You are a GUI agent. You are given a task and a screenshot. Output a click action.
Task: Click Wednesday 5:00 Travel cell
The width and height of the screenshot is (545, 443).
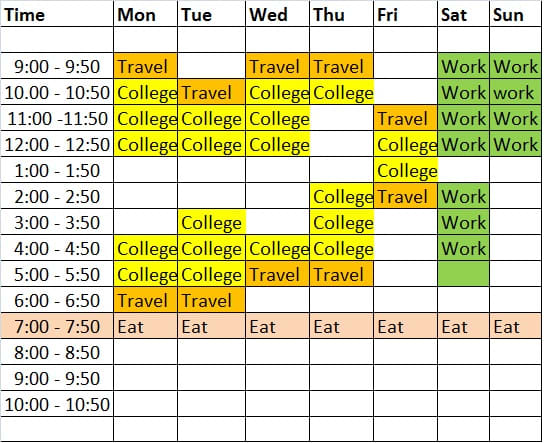coord(277,274)
